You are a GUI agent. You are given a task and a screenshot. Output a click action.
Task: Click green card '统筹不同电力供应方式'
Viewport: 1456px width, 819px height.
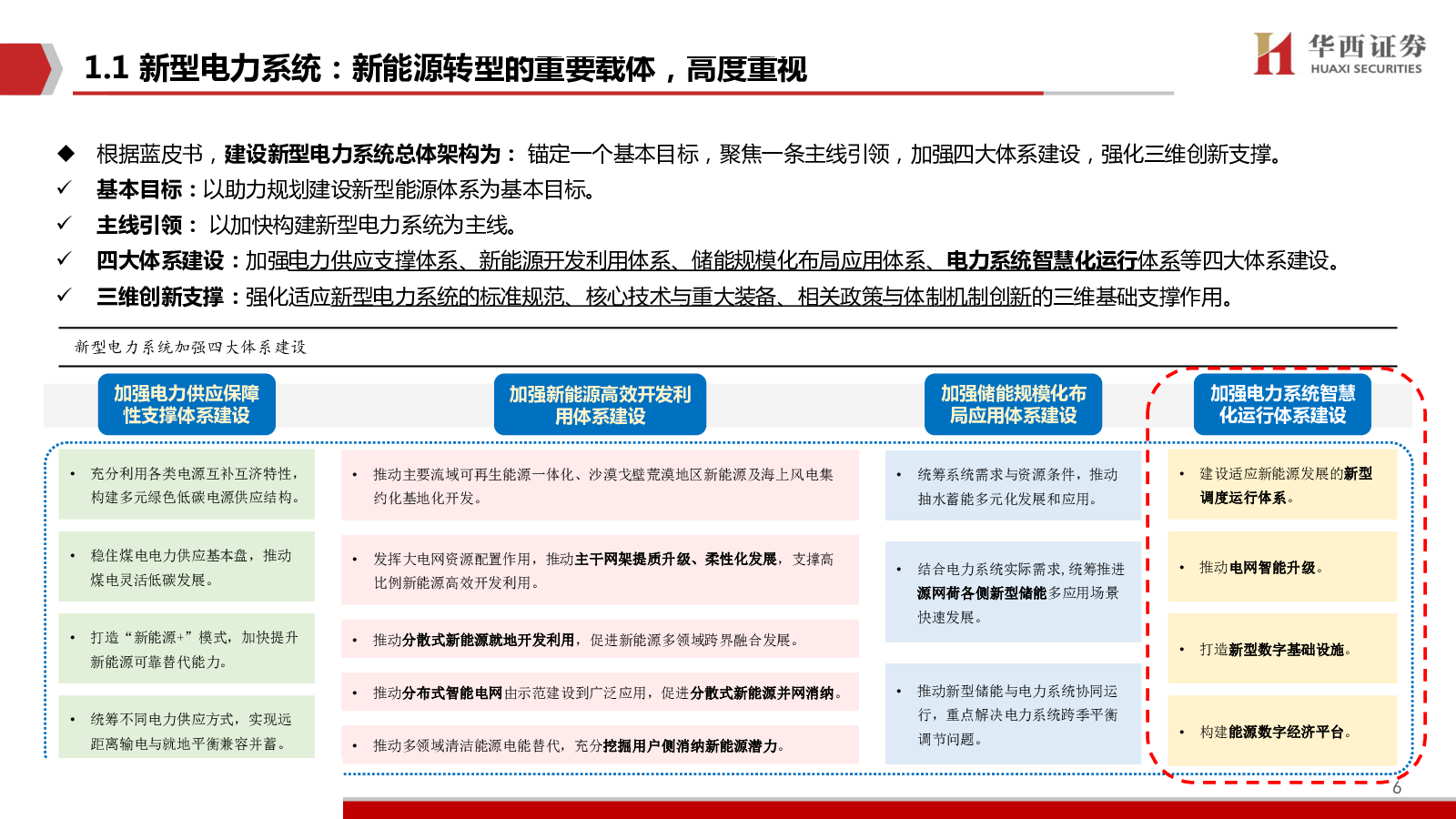(x=187, y=728)
